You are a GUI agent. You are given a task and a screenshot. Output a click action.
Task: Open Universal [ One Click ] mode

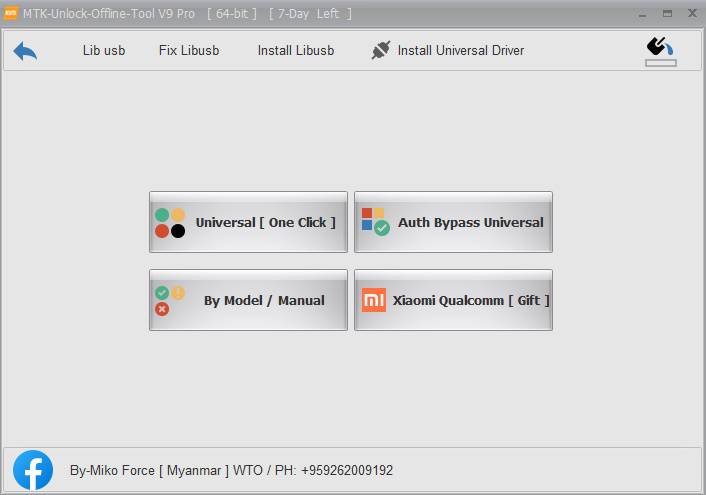pos(249,222)
